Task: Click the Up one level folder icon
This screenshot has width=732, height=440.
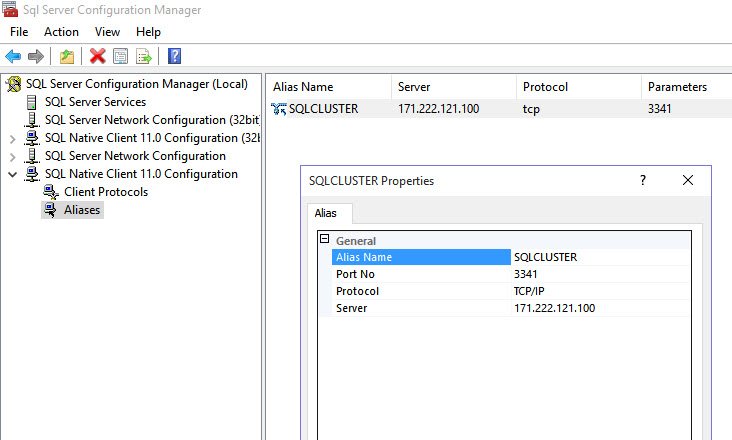Action: (x=67, y=56)
